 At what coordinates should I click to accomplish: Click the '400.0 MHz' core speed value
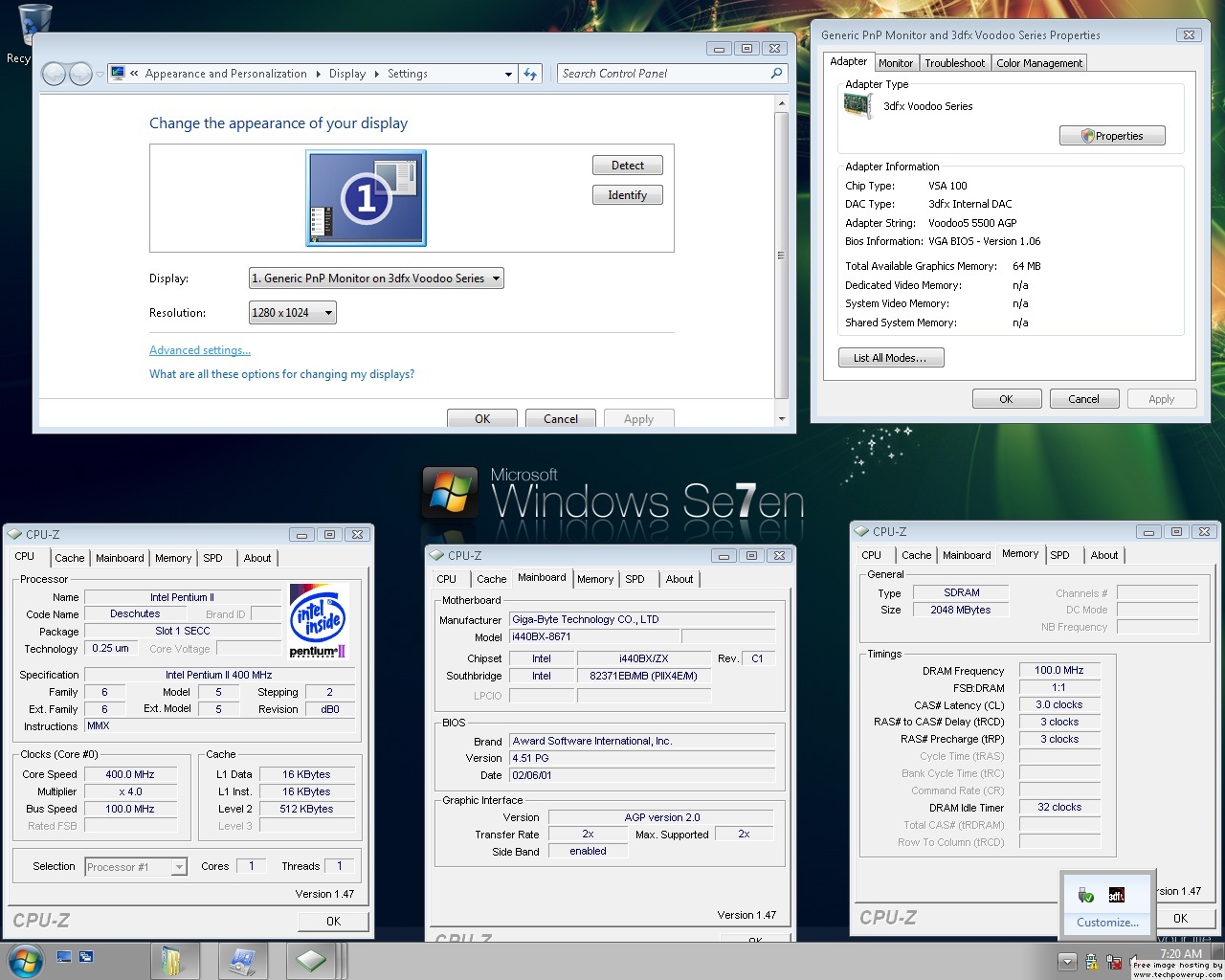pos(130,774)
